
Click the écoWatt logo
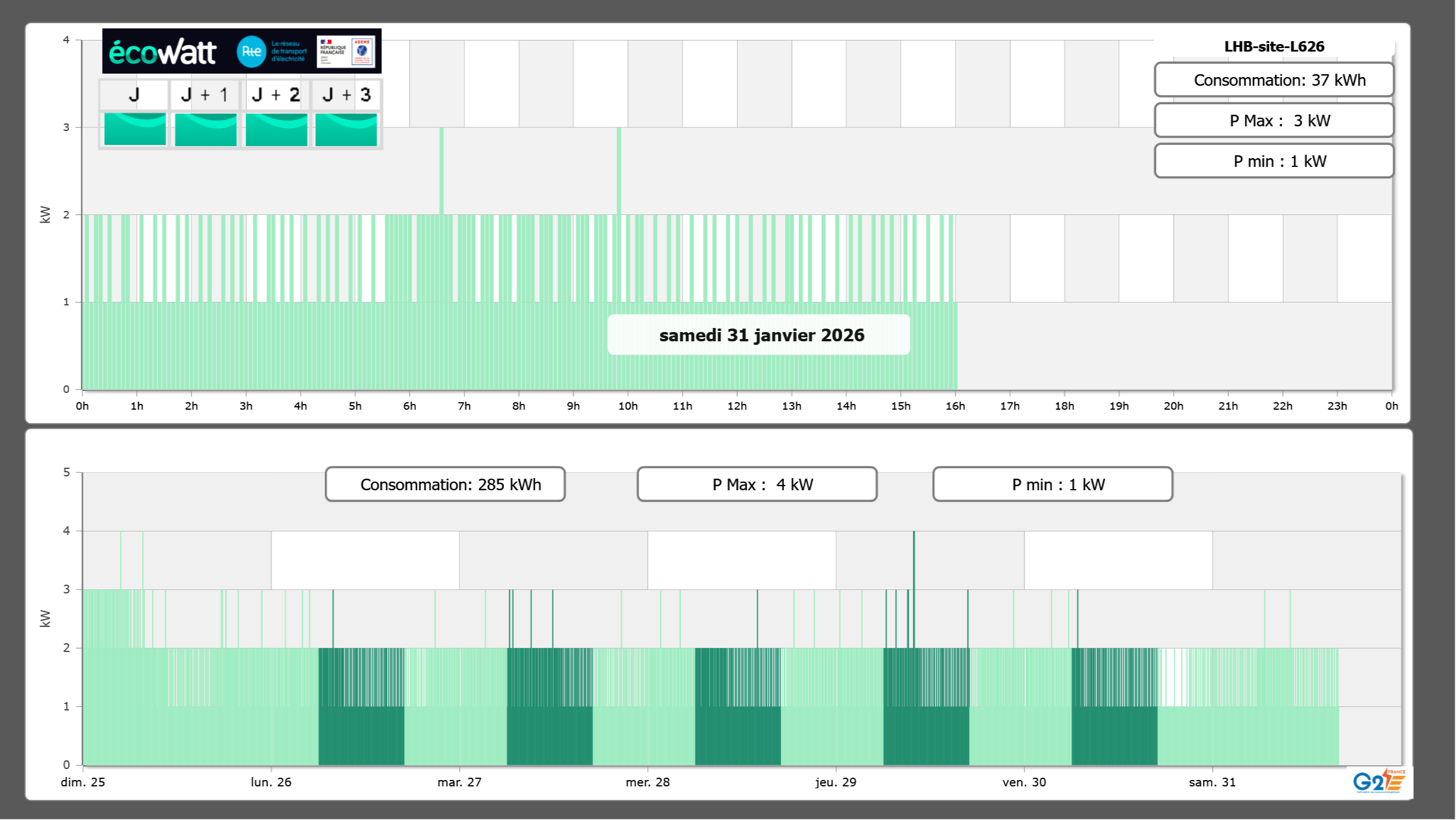(x=162, y=52)
